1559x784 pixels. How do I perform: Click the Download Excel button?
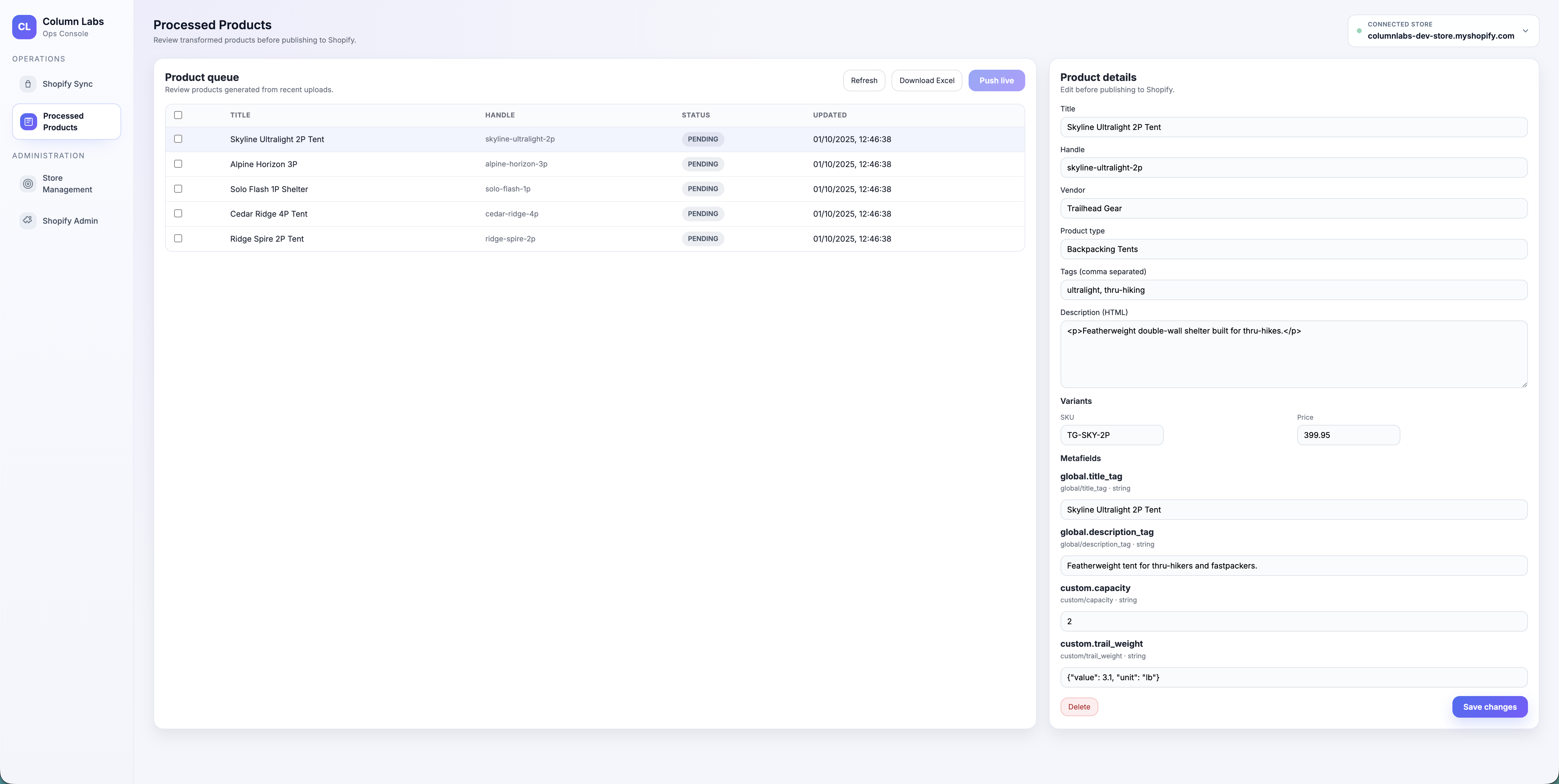[x=926, y=80]
